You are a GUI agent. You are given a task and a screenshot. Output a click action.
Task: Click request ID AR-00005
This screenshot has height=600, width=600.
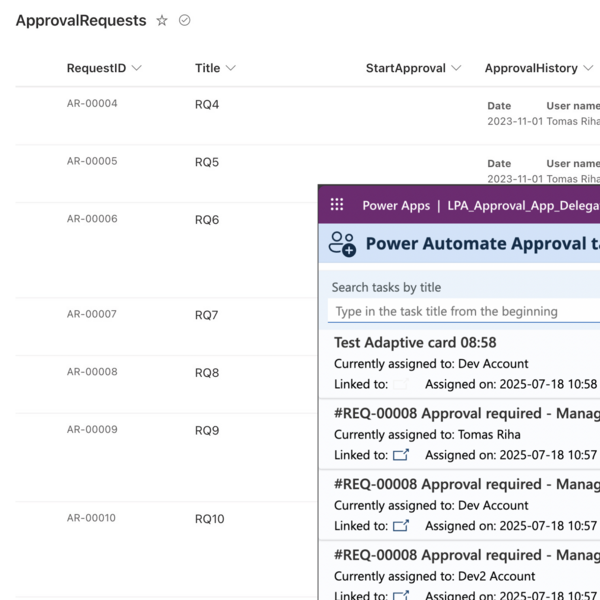pyautogui.click(x=92, y=161)
